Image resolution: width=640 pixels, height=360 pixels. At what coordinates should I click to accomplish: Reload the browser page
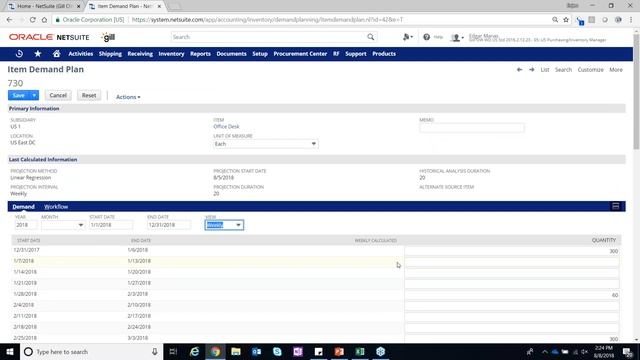[x=32, y=20]
